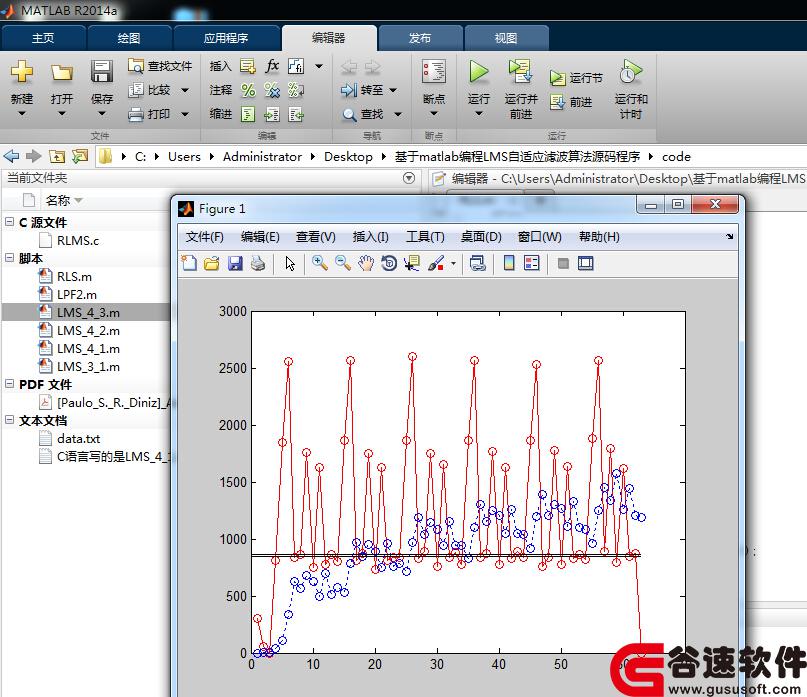Screen dimensions: 807x697
Task: Switch to the 视图 (View) tab
Action: [x=506, y=38]
